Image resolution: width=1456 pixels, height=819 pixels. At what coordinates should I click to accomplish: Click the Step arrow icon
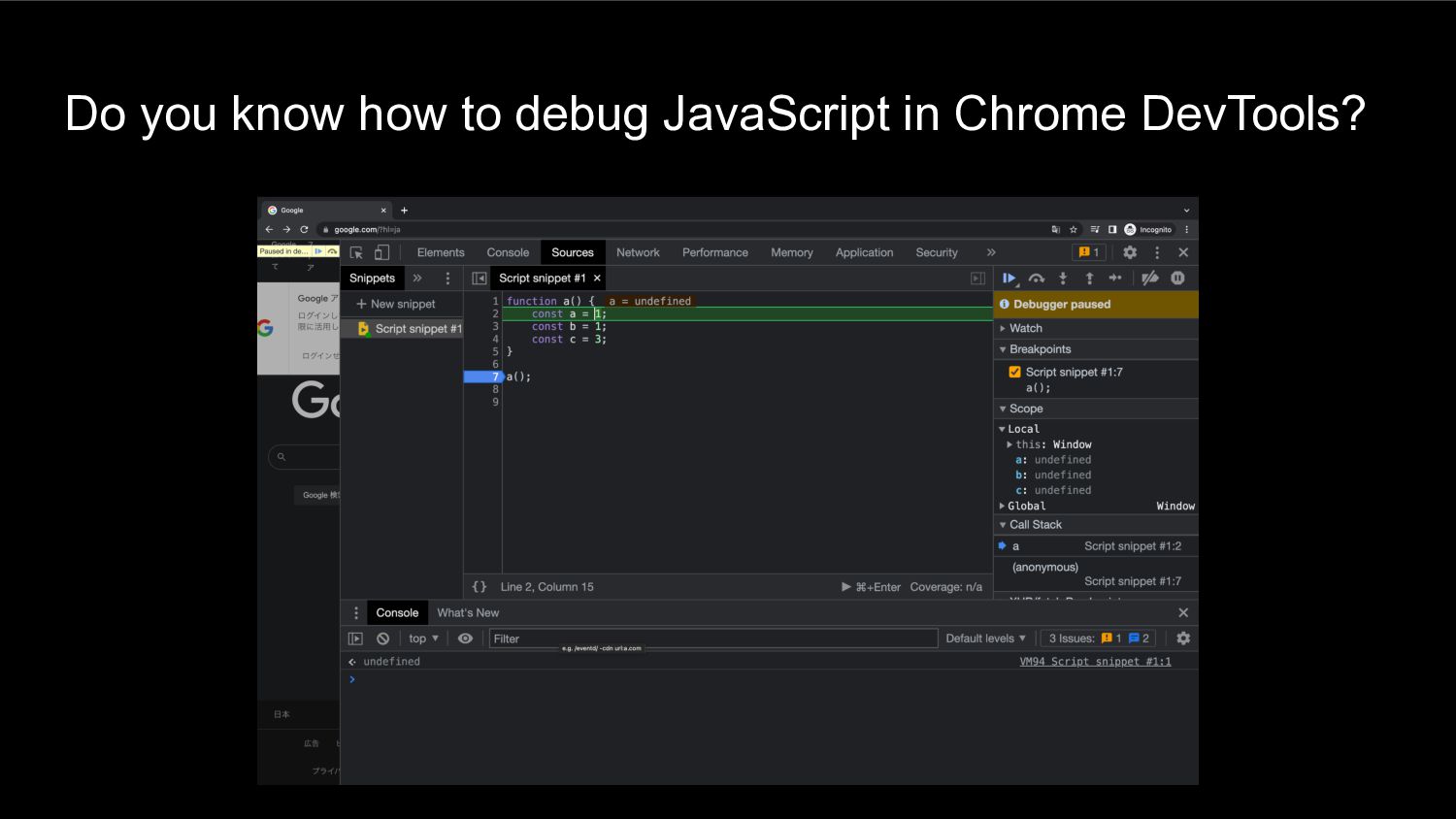pyautogui.click(x=1115, y=278)
